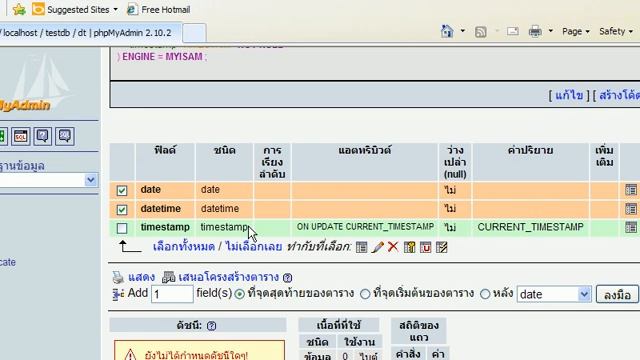Click ON UPDATE CURRENT_TIMESTAMP attribute cell

point(365,227)
